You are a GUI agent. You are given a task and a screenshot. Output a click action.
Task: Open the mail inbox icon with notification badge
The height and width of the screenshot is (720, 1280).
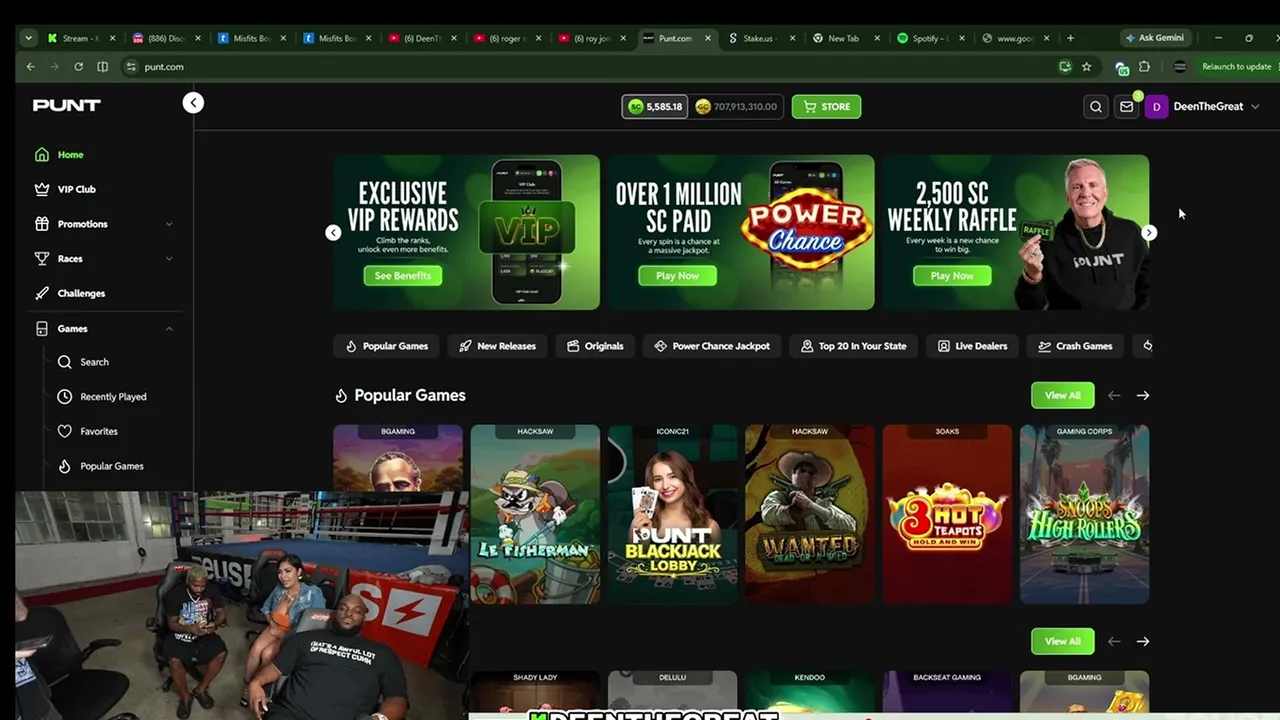coord(1127,107)
